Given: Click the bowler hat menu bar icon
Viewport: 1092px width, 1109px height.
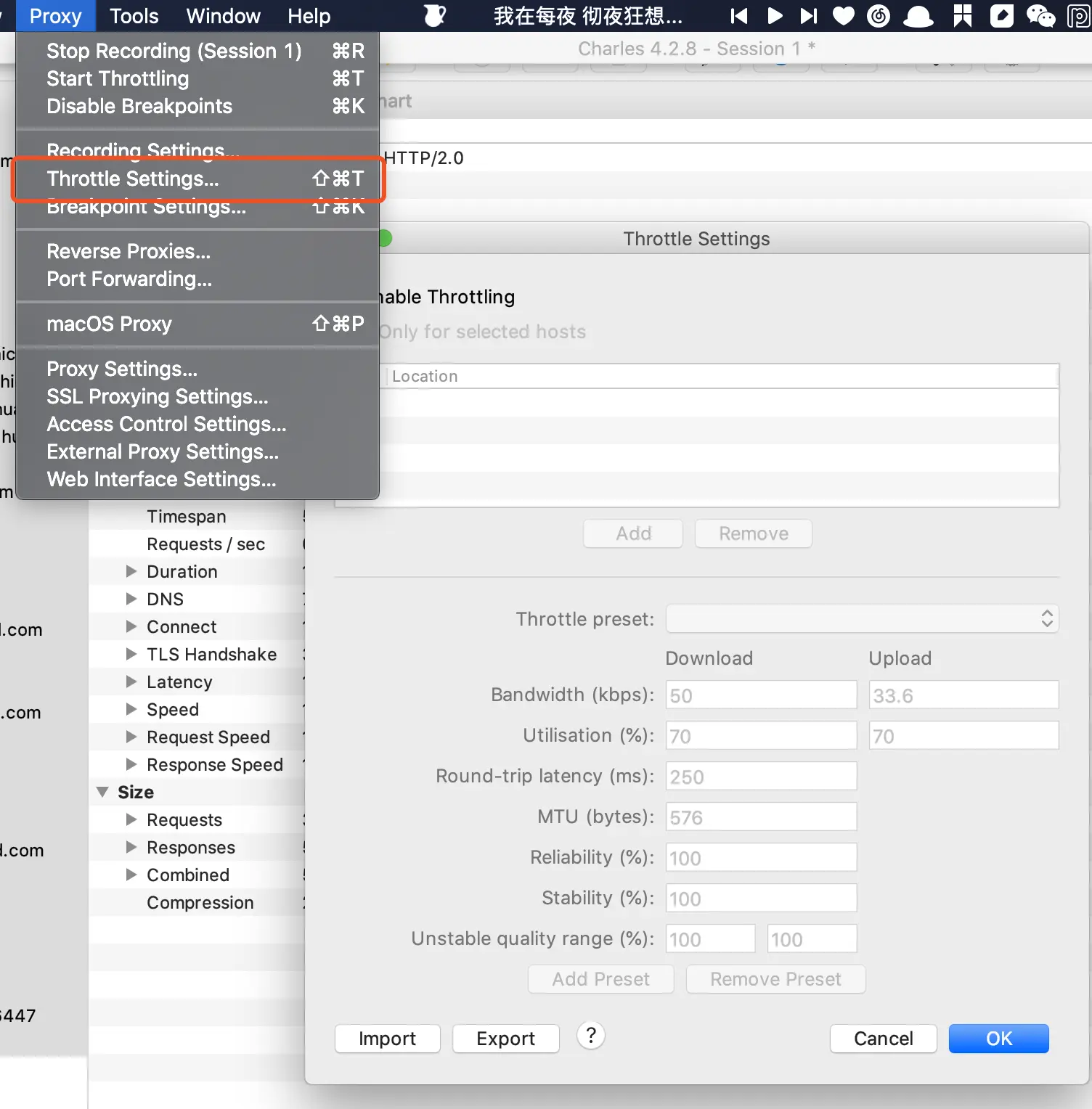Looking at the screenshot, I should [918, 15].
